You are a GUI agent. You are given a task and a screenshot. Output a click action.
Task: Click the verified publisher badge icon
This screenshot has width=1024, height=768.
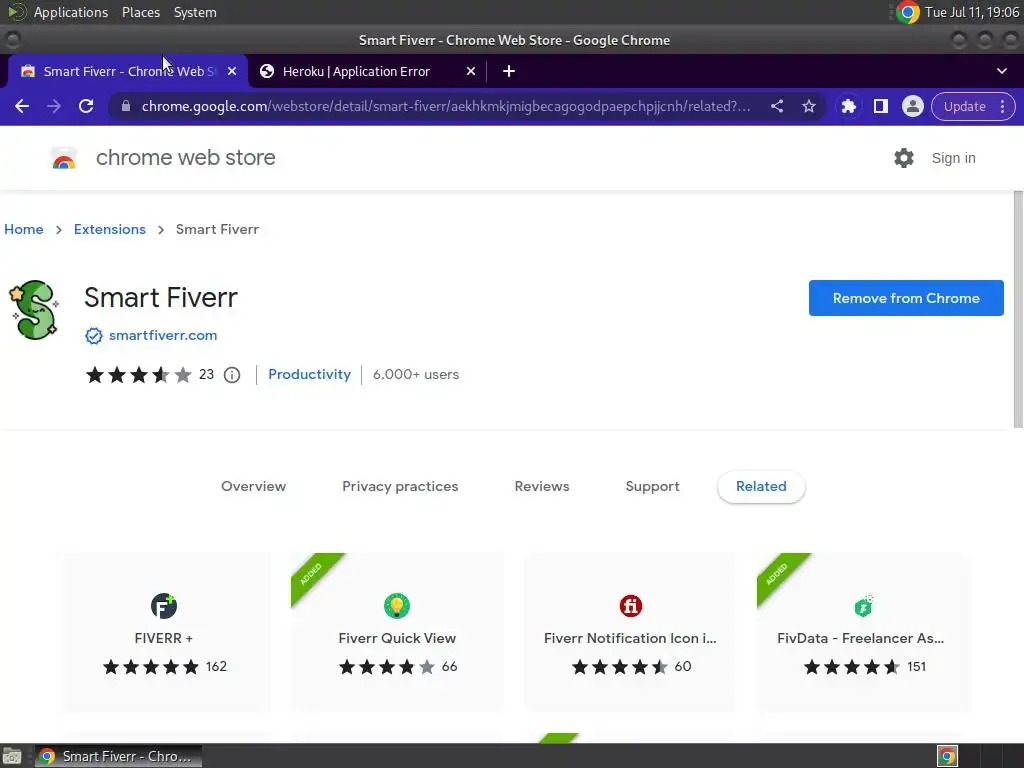click(94, 336)
